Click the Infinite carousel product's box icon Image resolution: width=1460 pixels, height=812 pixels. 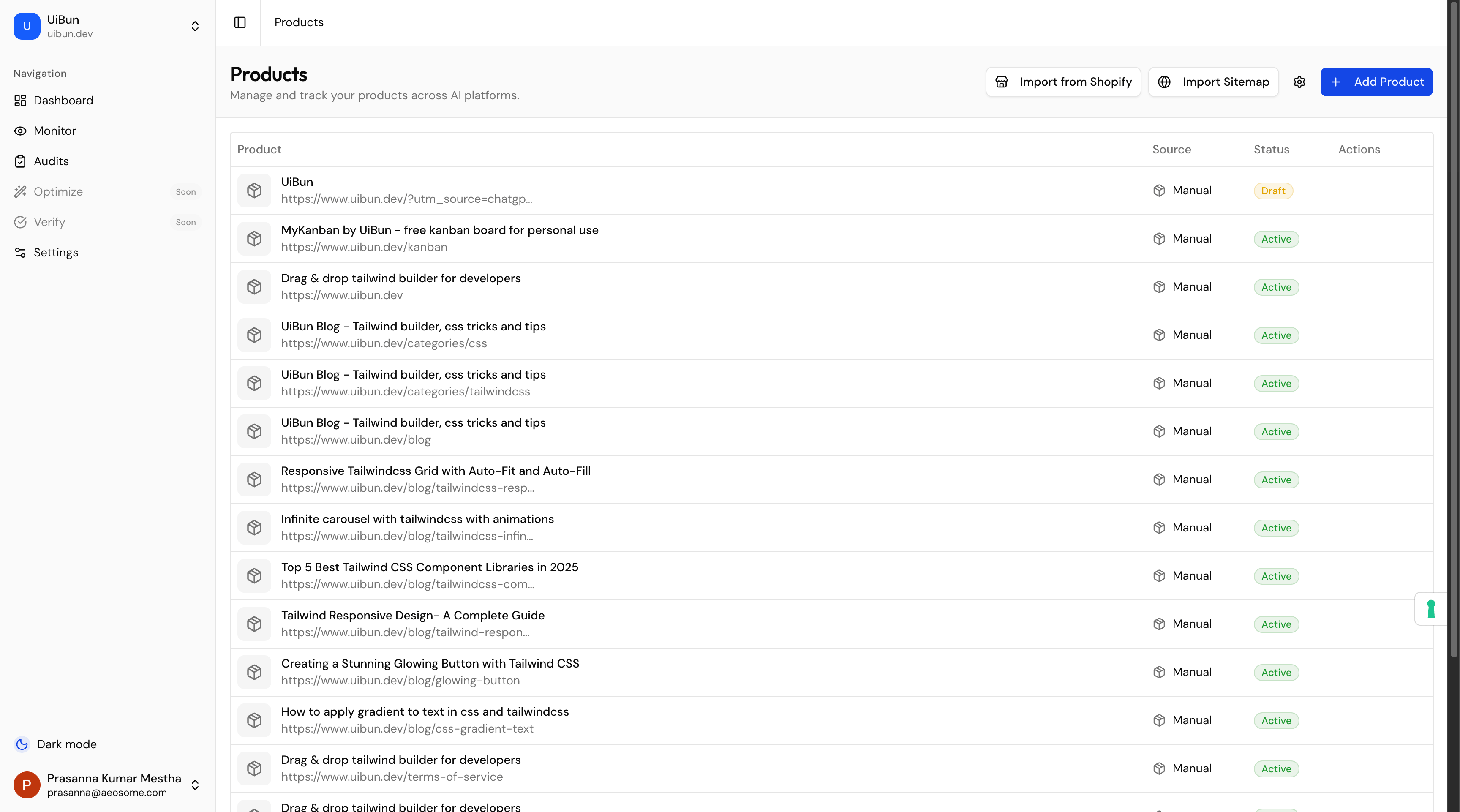(x=254, y=528)
